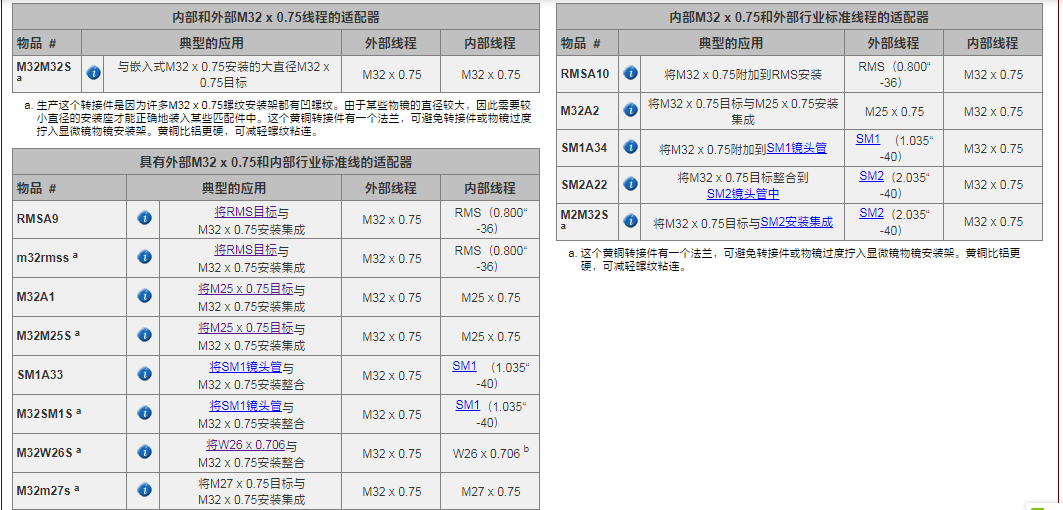
Task: Follow the SM2安装集成 link
Action: (x=797, y=222)
